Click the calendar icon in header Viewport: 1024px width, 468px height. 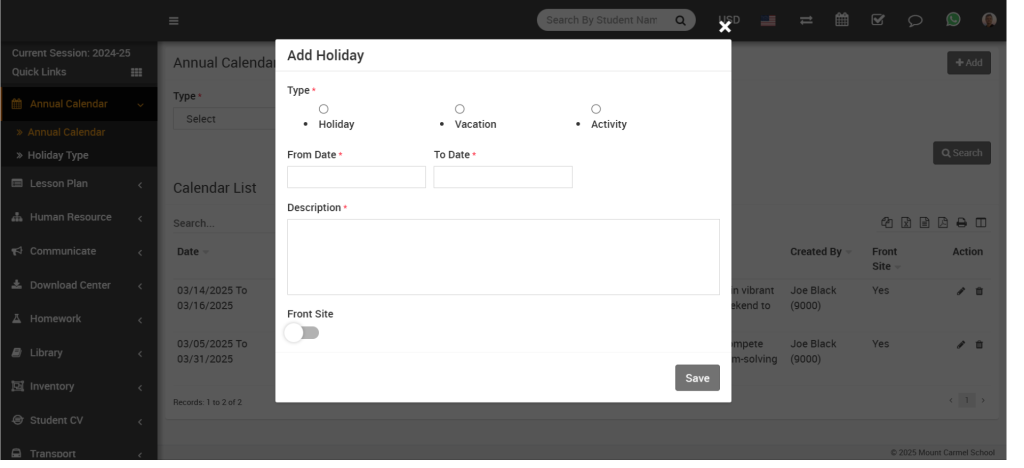842,19
